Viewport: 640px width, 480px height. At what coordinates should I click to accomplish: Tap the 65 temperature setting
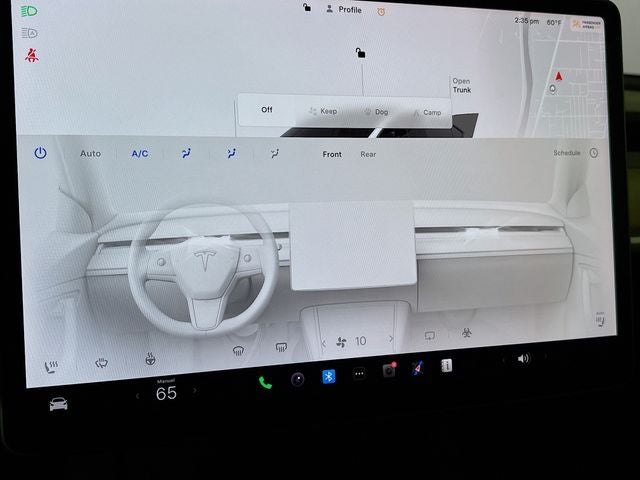[166, 393]
